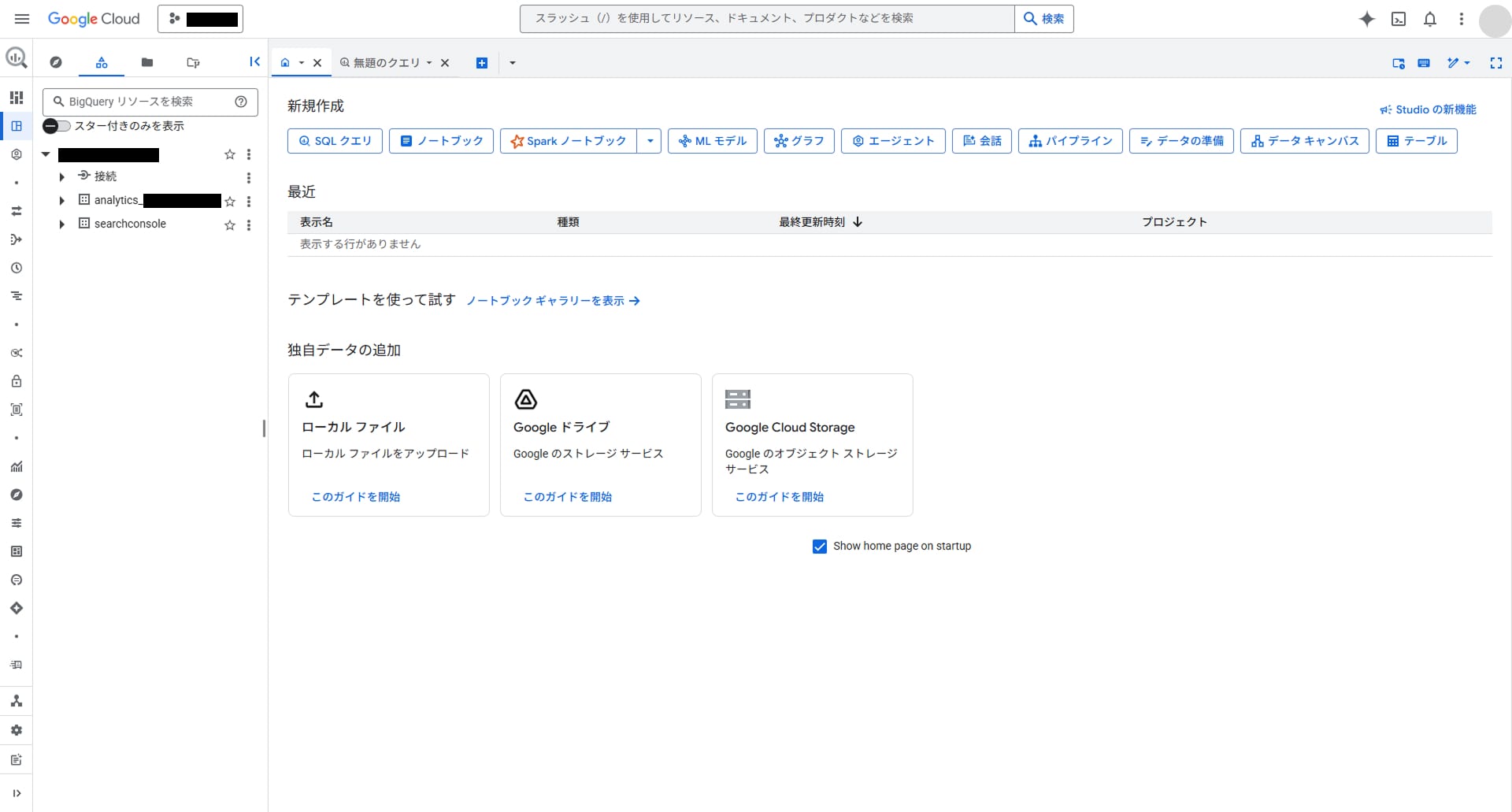Sort by 最終更新時刻 column header
Screen dimensions: 1512x812
821,222
